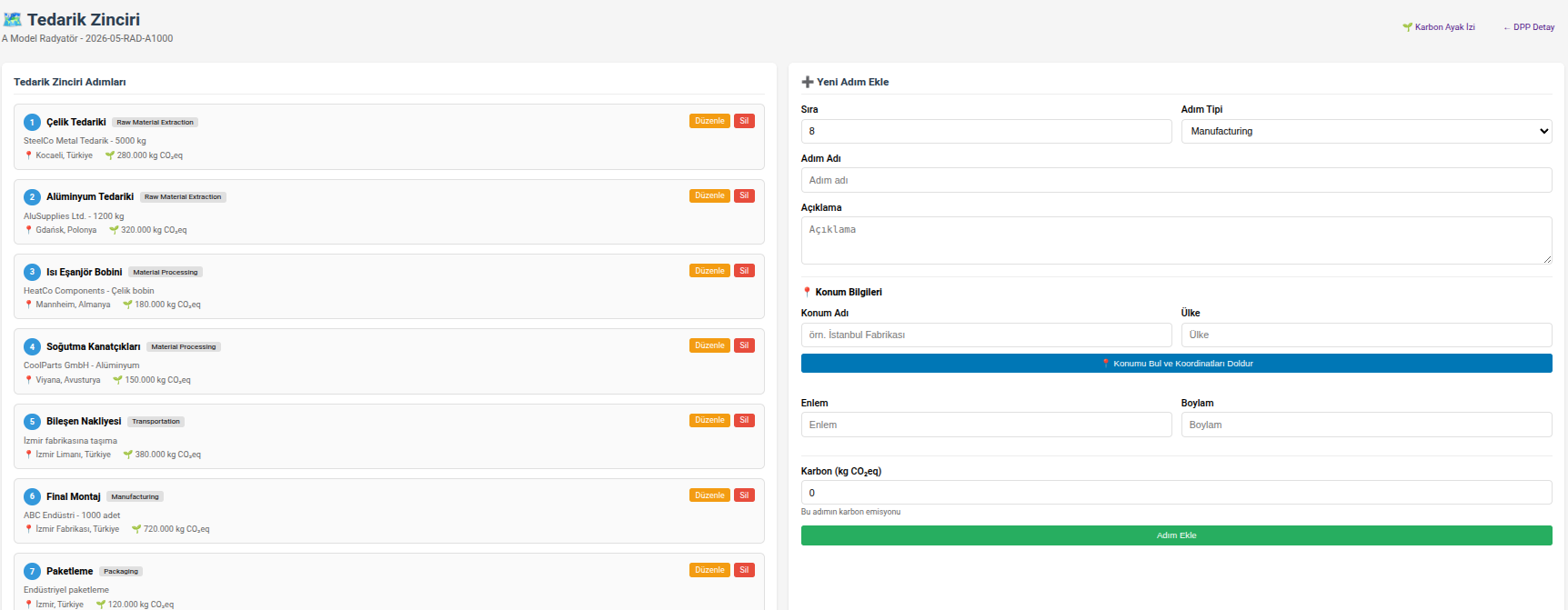Click the leaf icon next to 720.000 kg CO₂eq
Screen dimensions: 1568x610
pyautogui.click(x=136, y=529)
